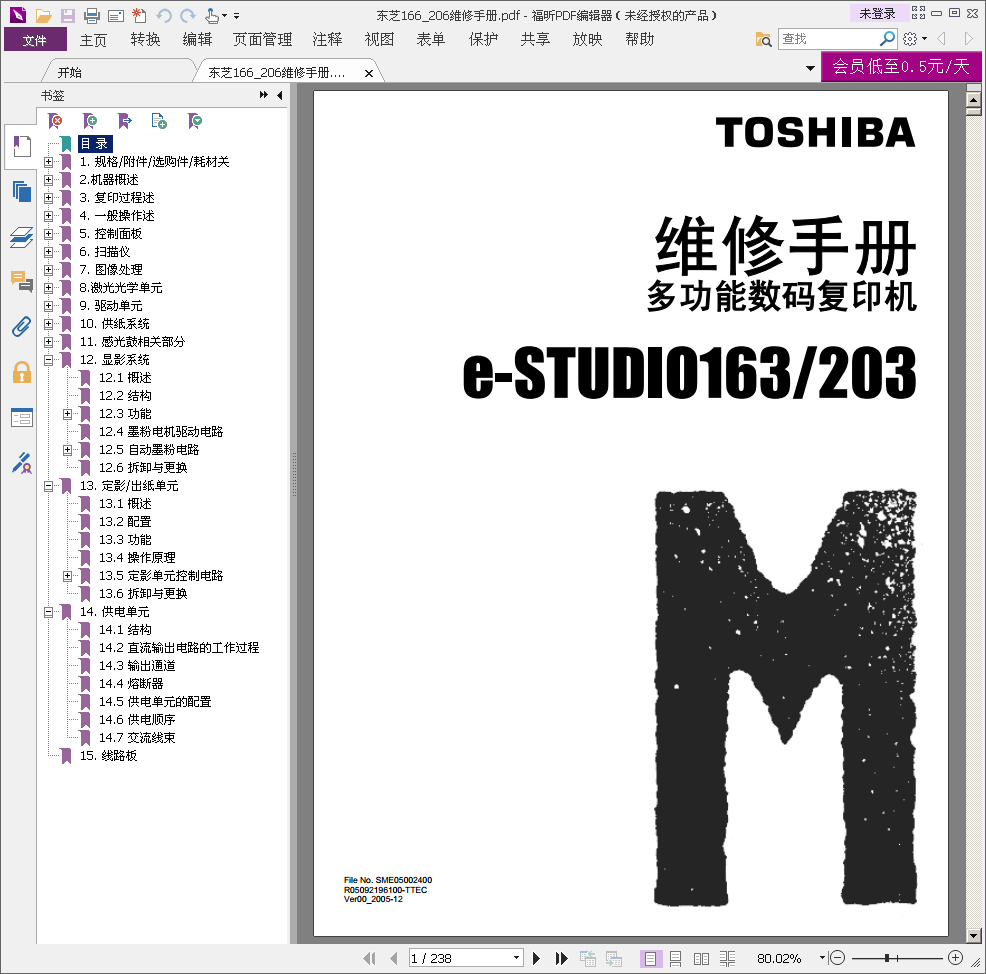This screenshot has width=986, height=974.
Task: Open the Page thumbnails sidebar icon
Action: [x=21, y=191]
